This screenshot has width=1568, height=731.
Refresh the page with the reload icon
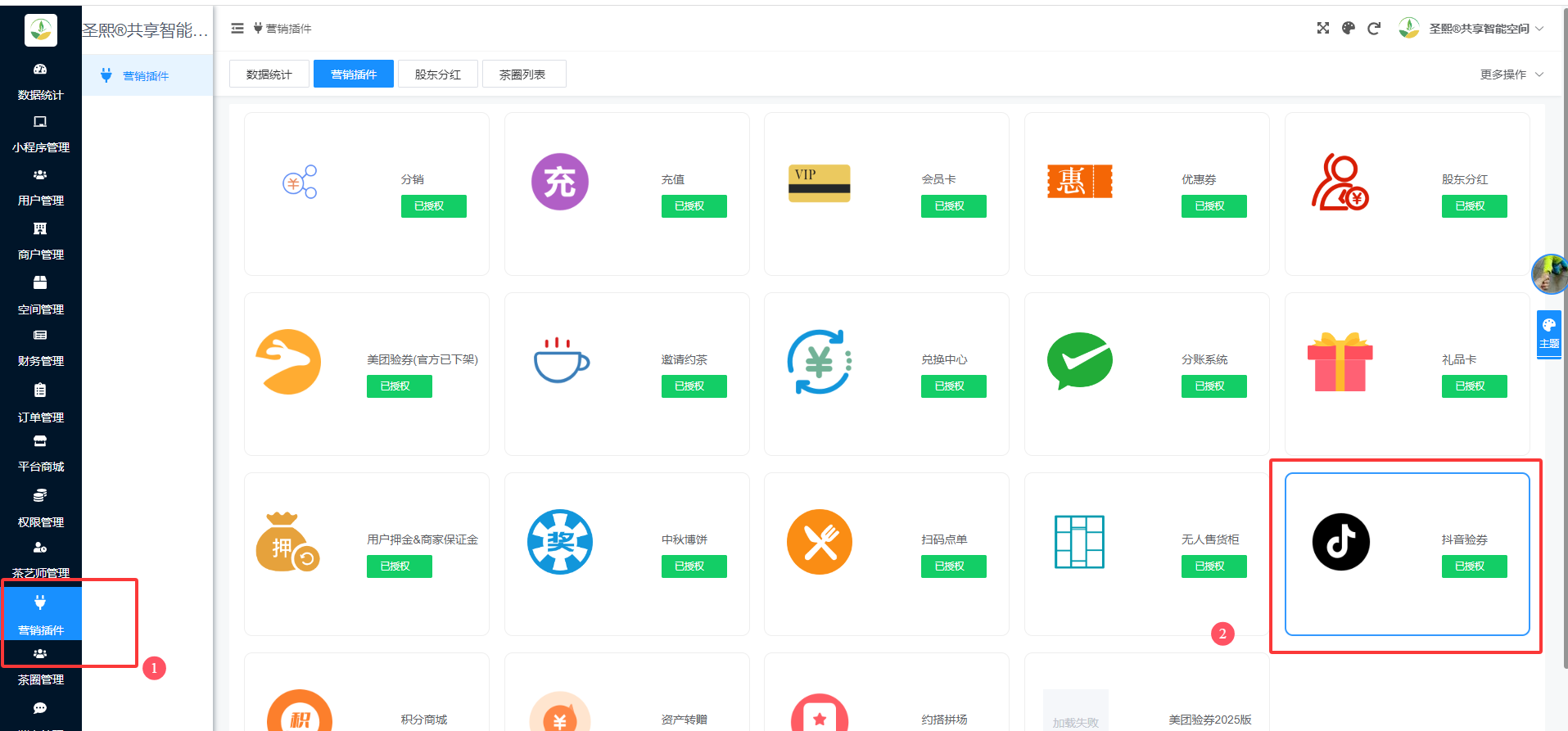[x=1374, y=28]
